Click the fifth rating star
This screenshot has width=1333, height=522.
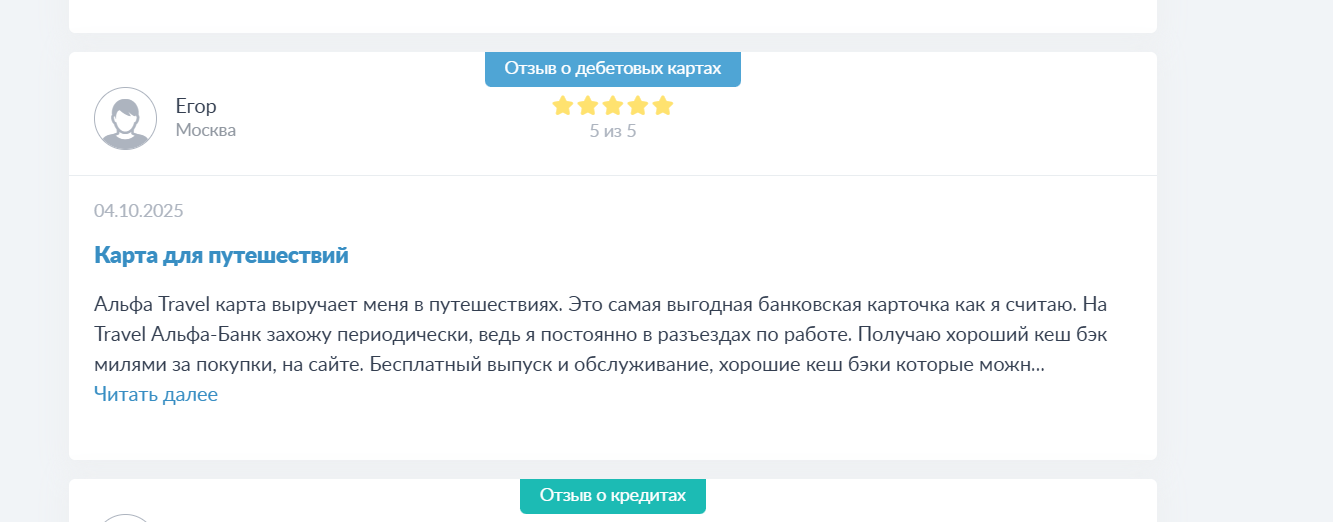(x=662, y=106)
